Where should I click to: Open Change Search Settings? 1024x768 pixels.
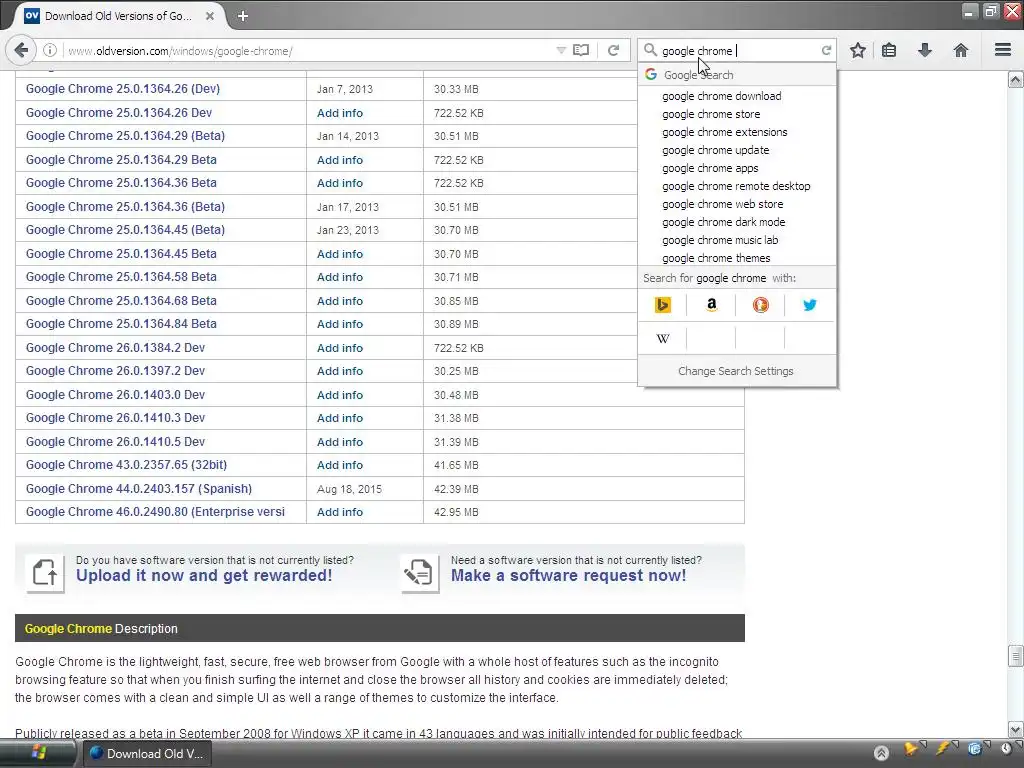[737, 371]
